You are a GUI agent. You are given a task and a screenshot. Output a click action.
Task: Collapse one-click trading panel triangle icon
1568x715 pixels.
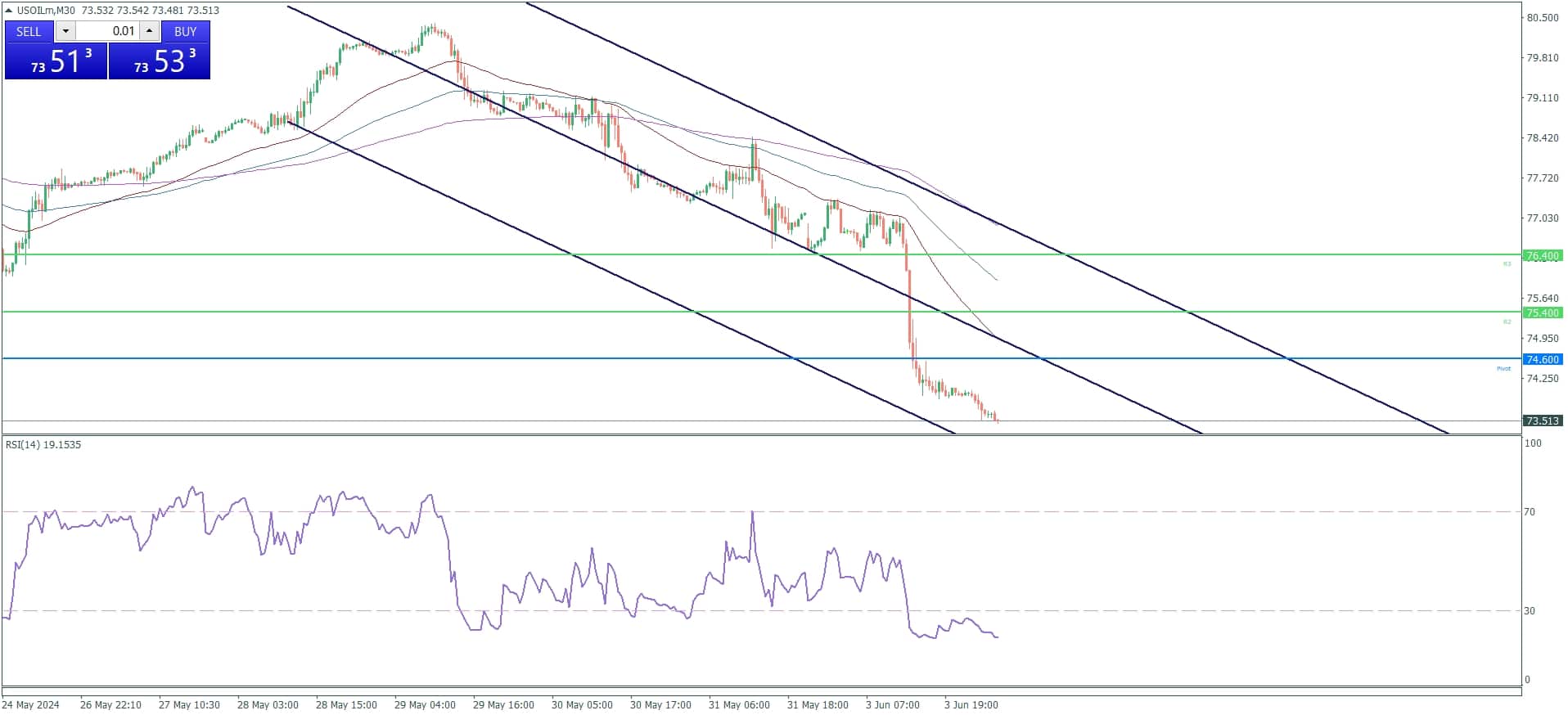(9, 10)
